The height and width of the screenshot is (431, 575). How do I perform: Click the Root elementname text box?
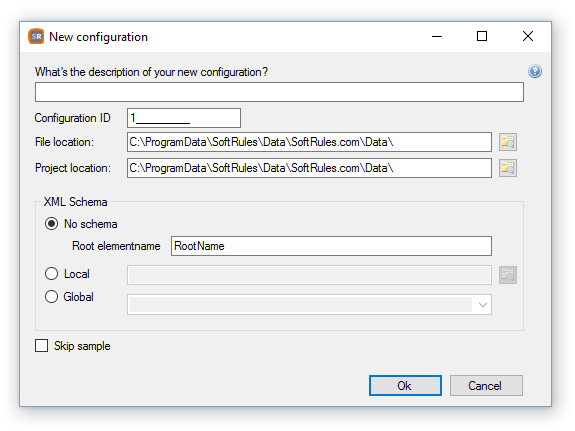pyautogui.click(x=331, y=246)
